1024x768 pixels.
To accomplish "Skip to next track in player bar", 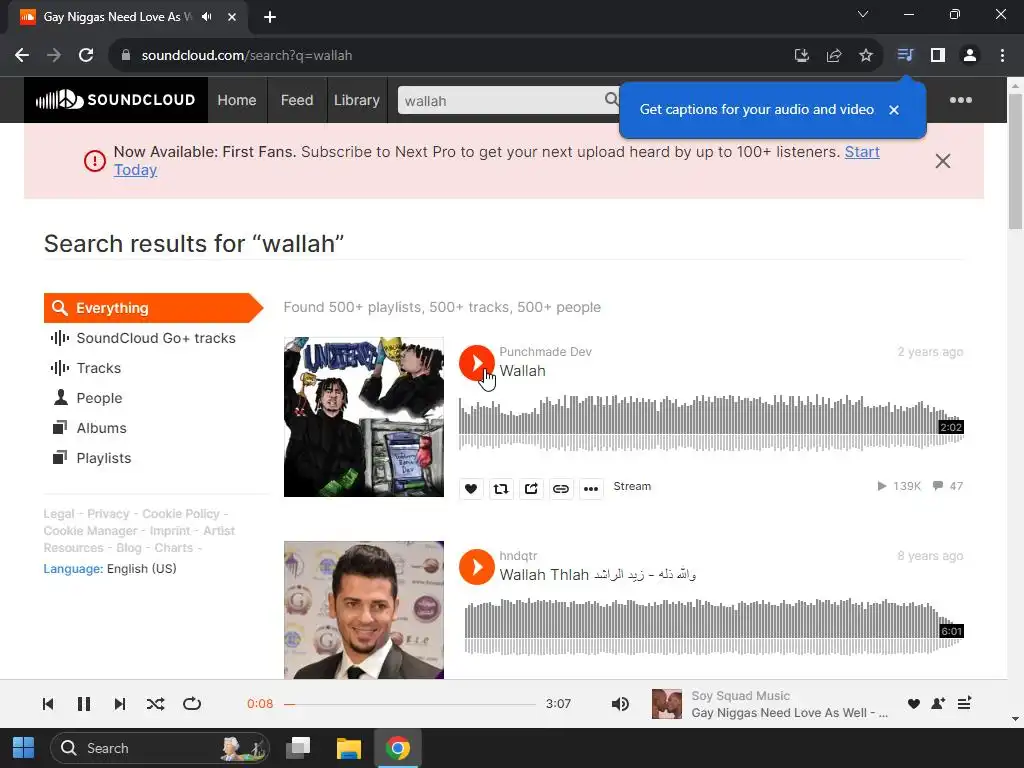I will (120, 704).
